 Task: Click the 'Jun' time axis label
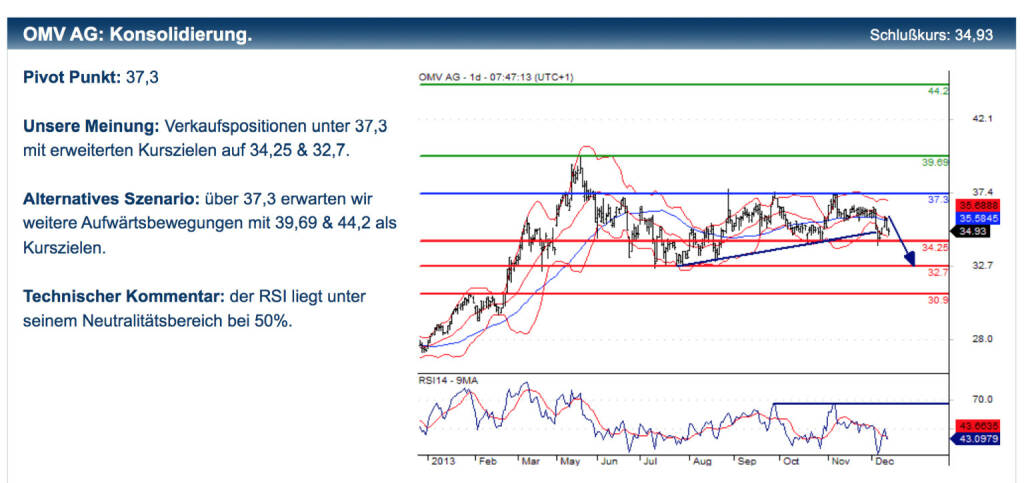tap(610, 461)
